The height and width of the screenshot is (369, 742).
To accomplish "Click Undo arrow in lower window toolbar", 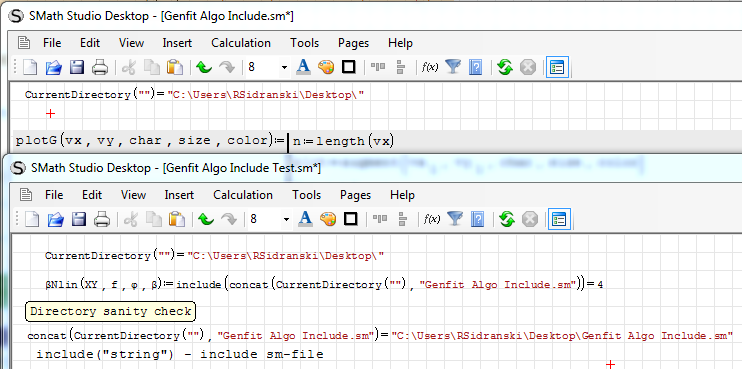I will (205, 220).
